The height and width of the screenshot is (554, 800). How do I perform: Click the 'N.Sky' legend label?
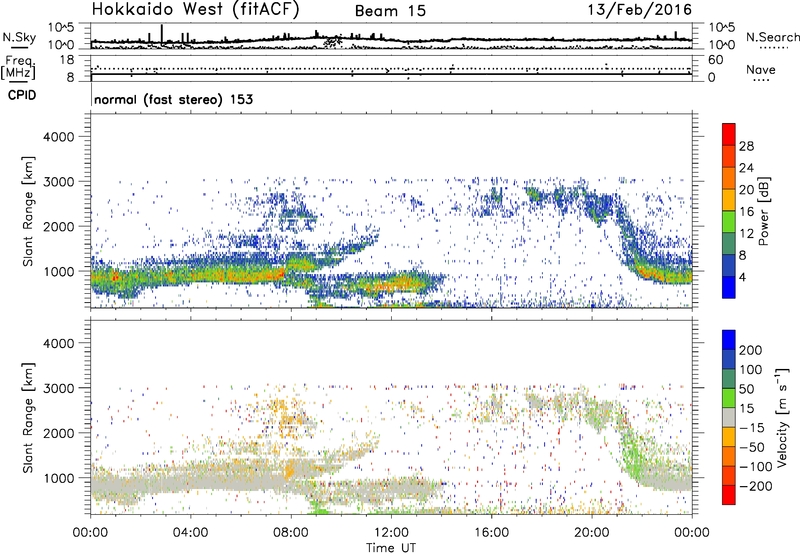click(19, 37)
